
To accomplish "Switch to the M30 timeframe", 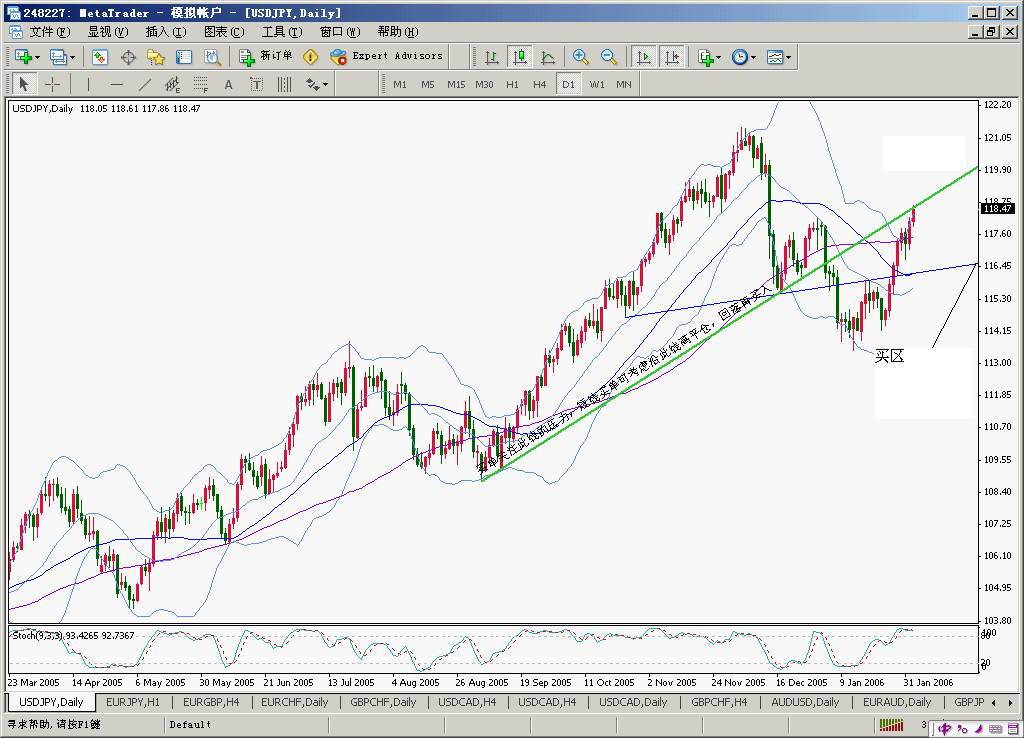I will (484, 84).
